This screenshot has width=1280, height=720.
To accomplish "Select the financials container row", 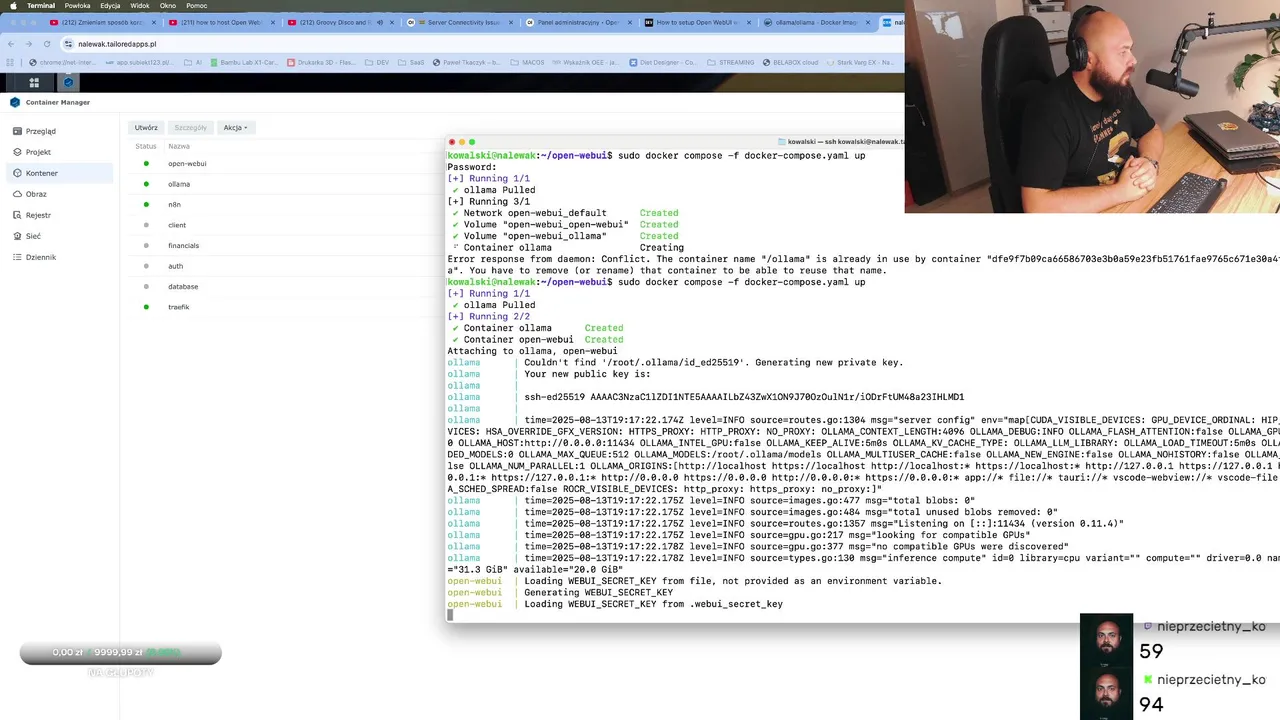I will pos(288,246).
